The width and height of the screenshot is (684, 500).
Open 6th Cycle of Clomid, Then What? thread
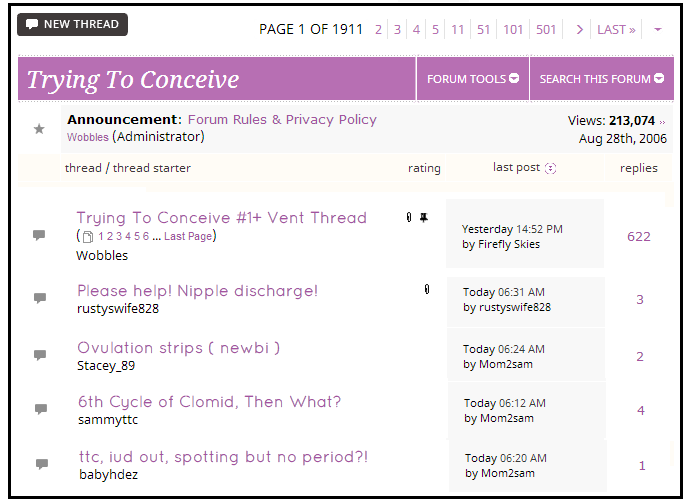(209, 401)
